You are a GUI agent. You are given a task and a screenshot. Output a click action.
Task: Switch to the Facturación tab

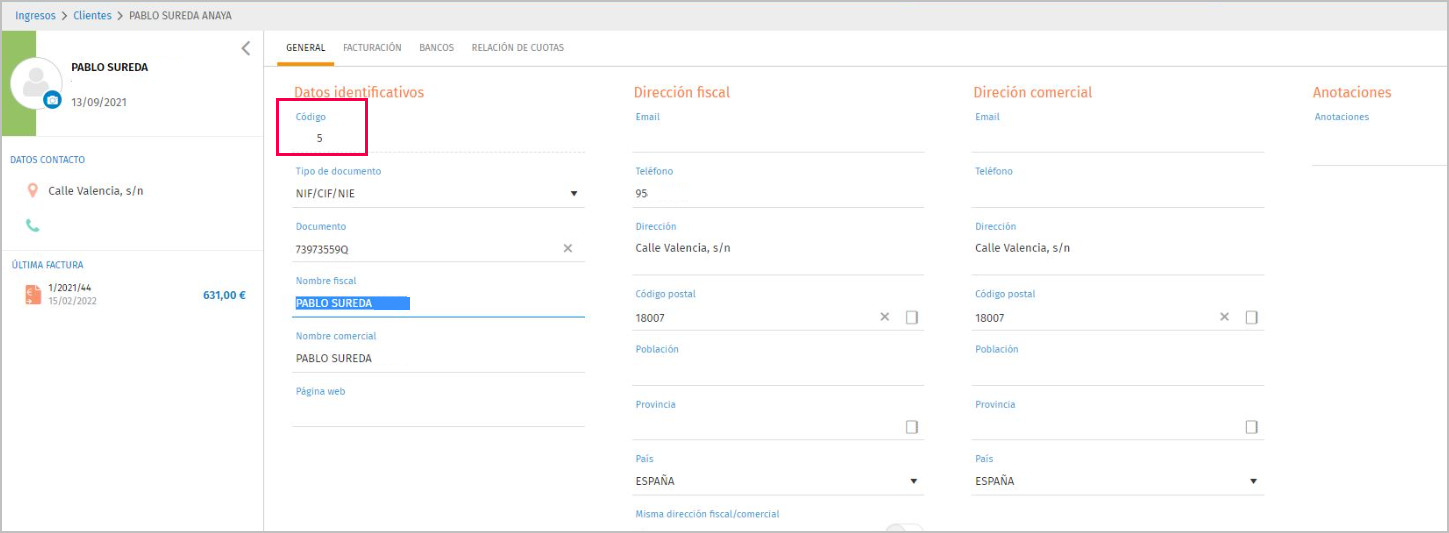tap(372, 47)
